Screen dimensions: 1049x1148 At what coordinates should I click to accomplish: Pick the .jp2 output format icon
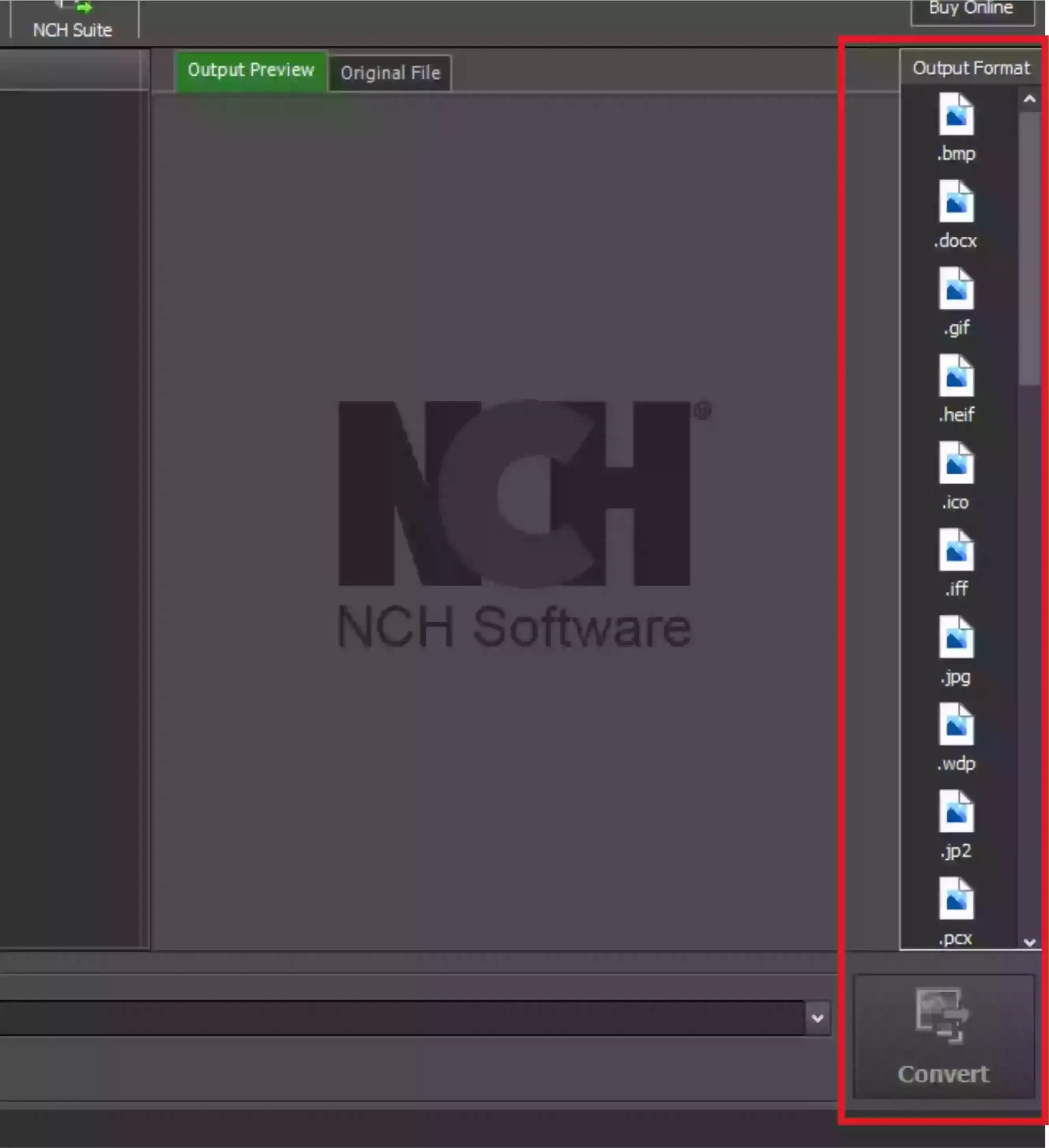[x=956, y=812]
